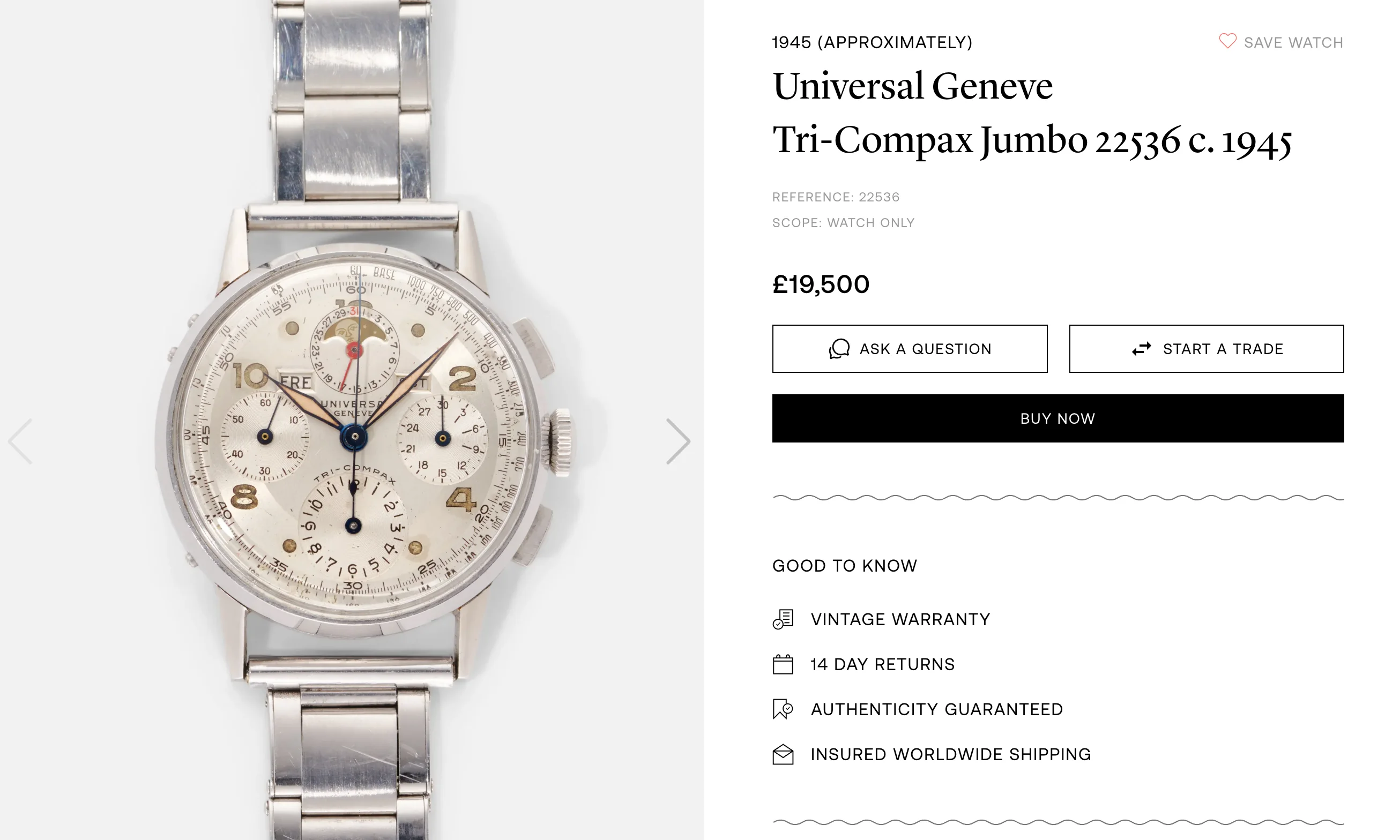Click the Universal Geneve Tri-Compax title
Screen dimensions: 1400x840
[x=1031, y=113]
